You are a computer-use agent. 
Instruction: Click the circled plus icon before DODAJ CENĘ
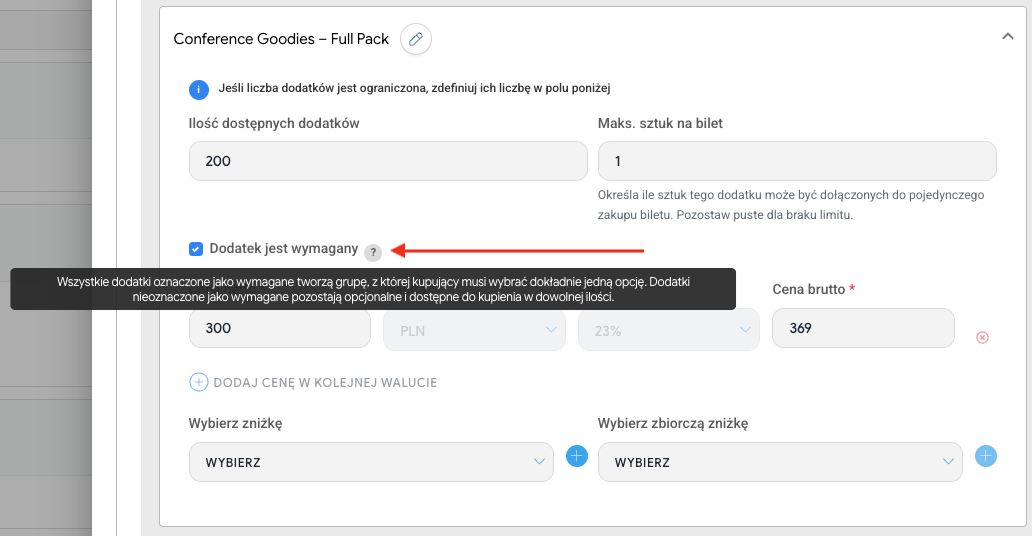pos(198,382)
